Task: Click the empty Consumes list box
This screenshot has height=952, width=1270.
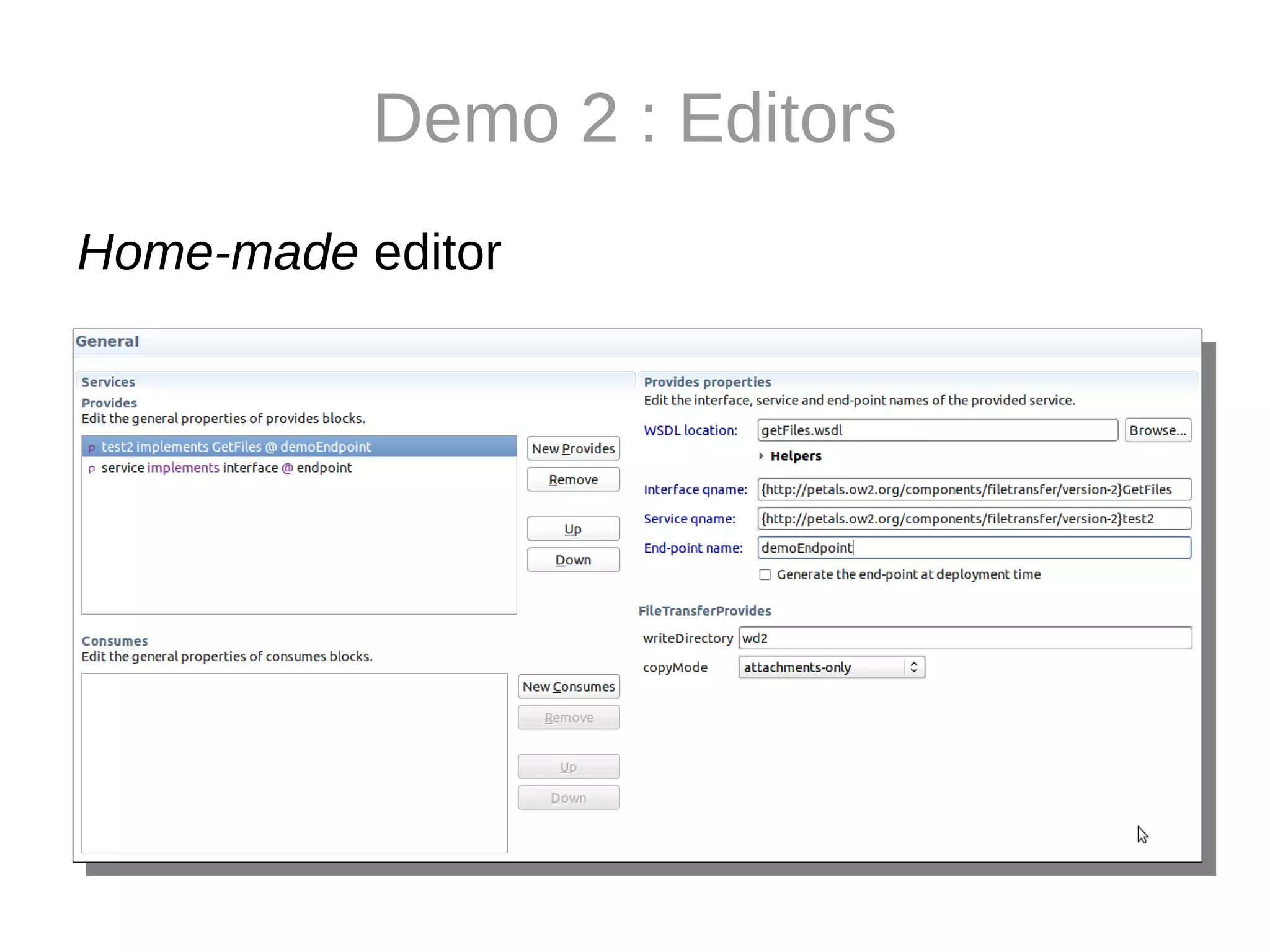Action: pos(295,763)
